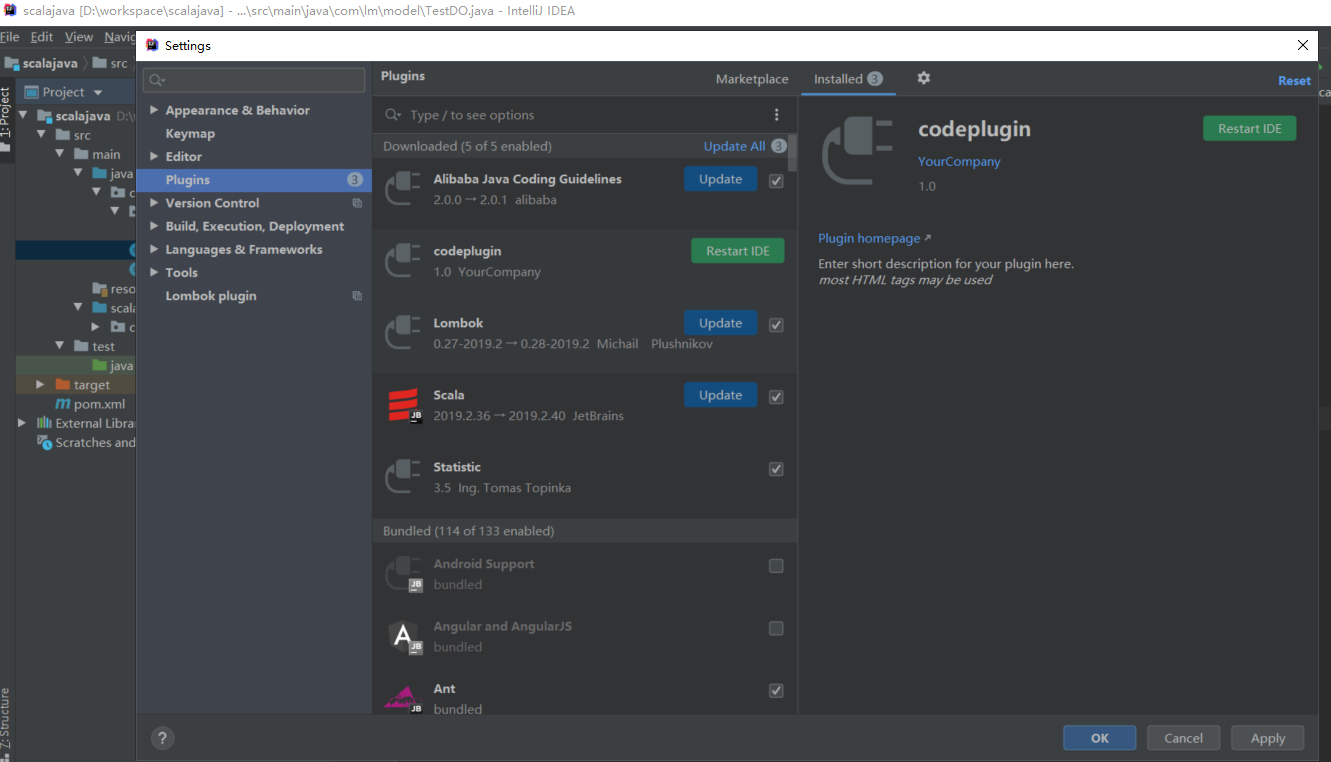This screenshot has width=1331, height=762.
Task: Expand the target folder in project tree
Action: point(40,385)
